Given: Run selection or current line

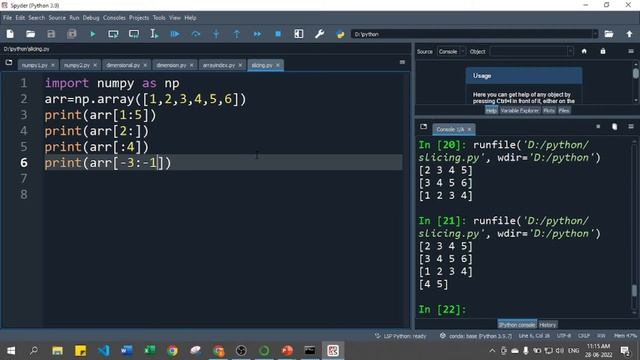Looking at the screenshot, I should pos(154,34).
